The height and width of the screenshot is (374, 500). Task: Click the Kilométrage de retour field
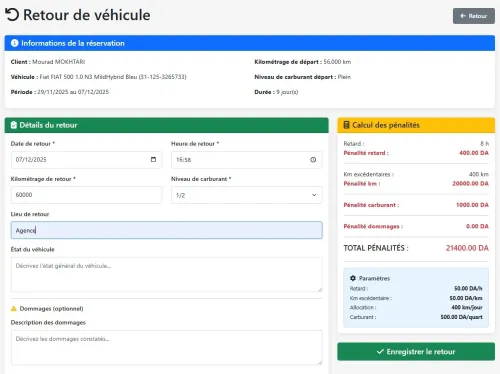click(x=86, y=195)
